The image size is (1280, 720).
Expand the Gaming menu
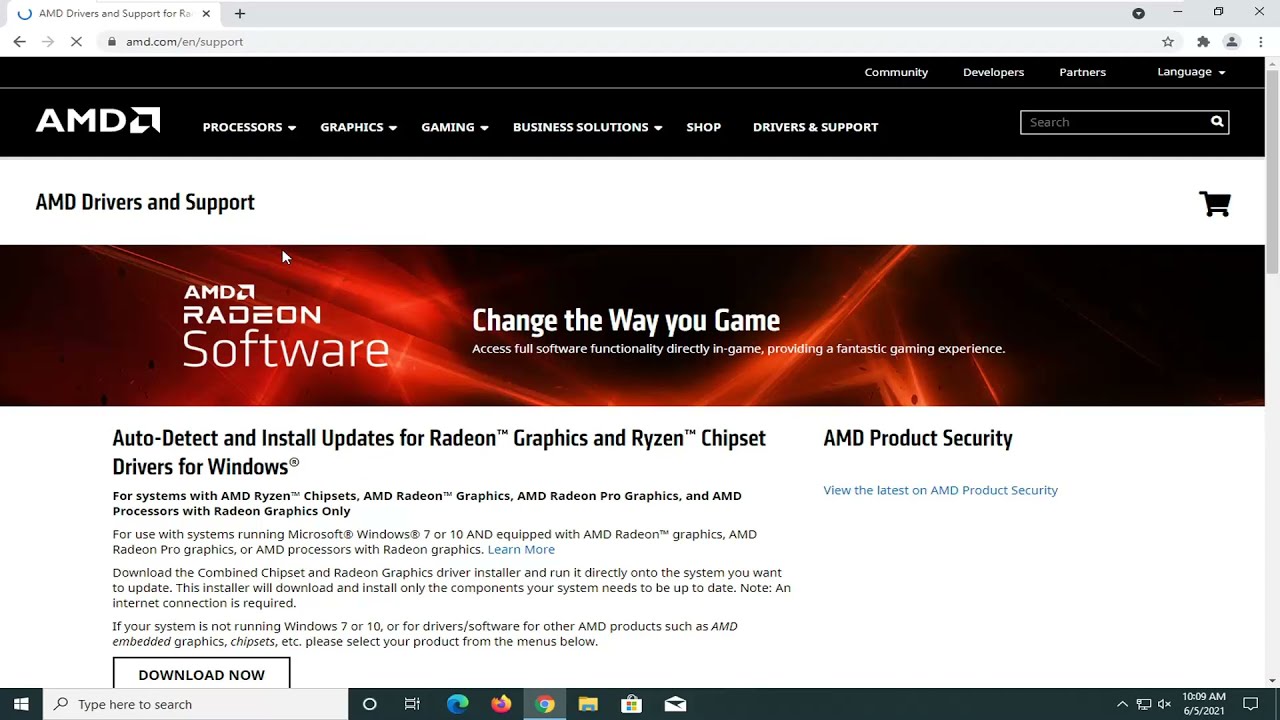pyautogui.click(x=455, y=127)
